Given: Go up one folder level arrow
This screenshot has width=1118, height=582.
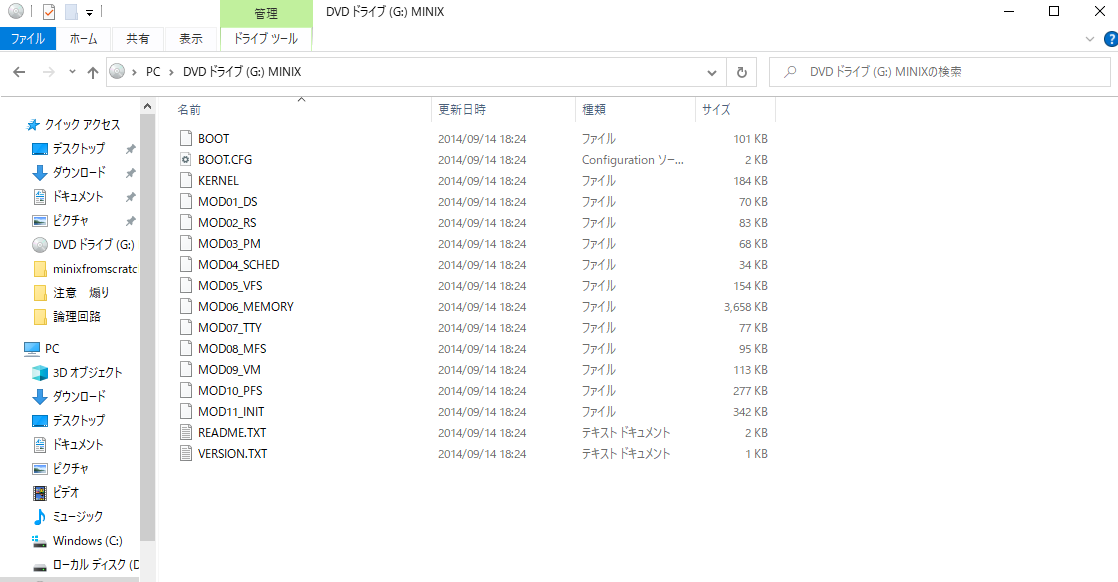Looking at the screenshot, I should tap(93, 72).
